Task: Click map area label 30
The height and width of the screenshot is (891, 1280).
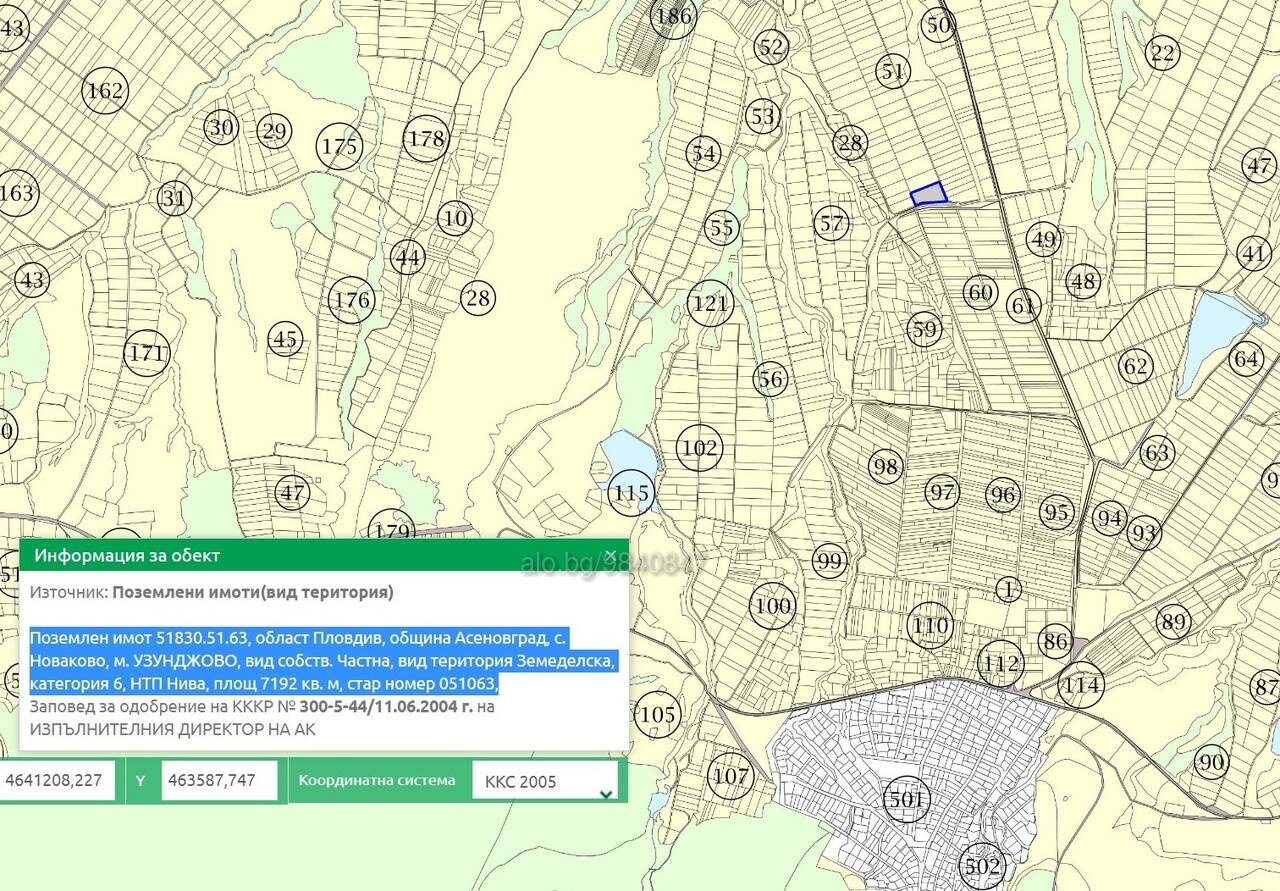Action: (221, 127)
